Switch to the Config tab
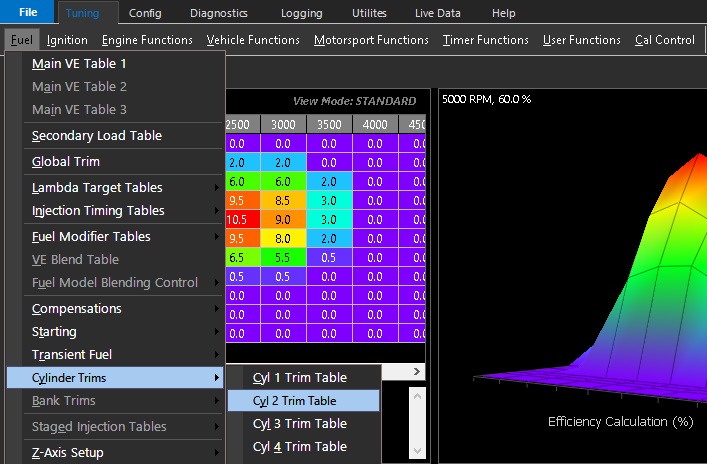Viewport: 707px width, 464px height. pyautogui.click(x=145, y=13)
